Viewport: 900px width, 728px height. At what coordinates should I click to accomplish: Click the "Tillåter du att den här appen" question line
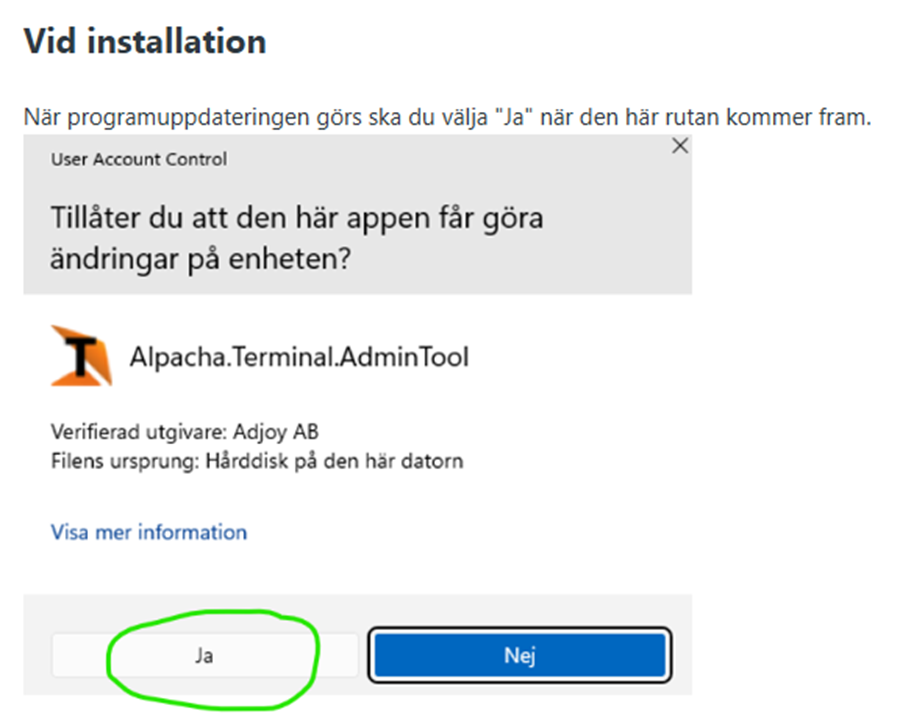pyautogui.click(x=297, y=219)
